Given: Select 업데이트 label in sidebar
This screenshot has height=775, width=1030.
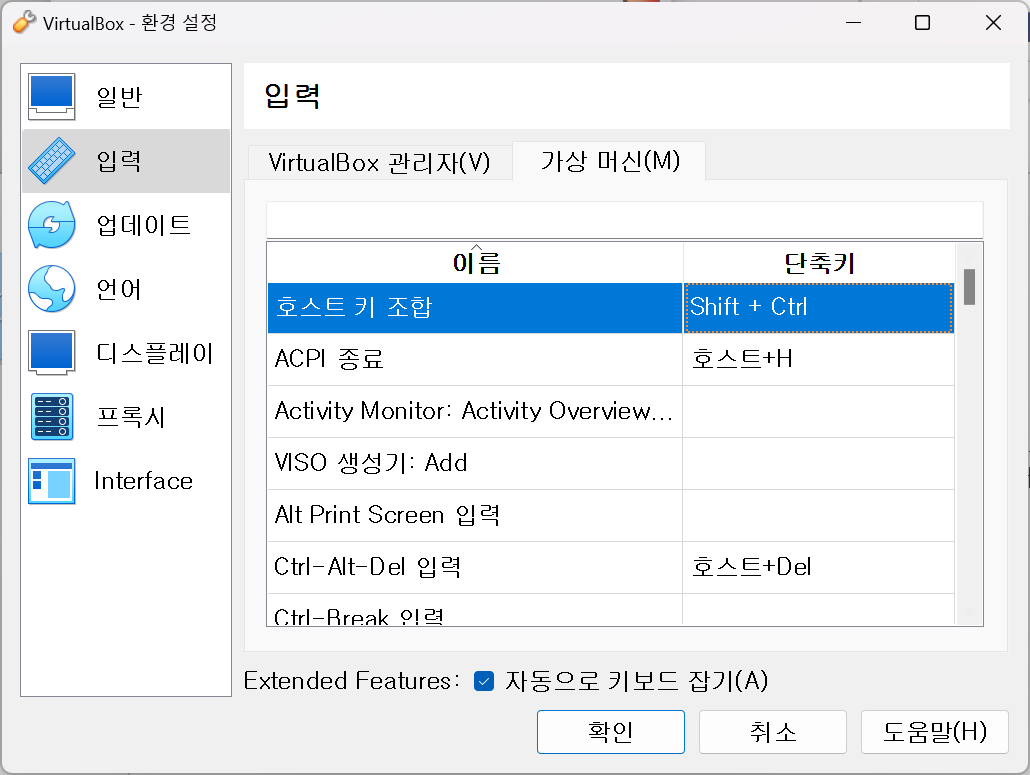Looking at the screenshot, I should click(x=144, y=225).
